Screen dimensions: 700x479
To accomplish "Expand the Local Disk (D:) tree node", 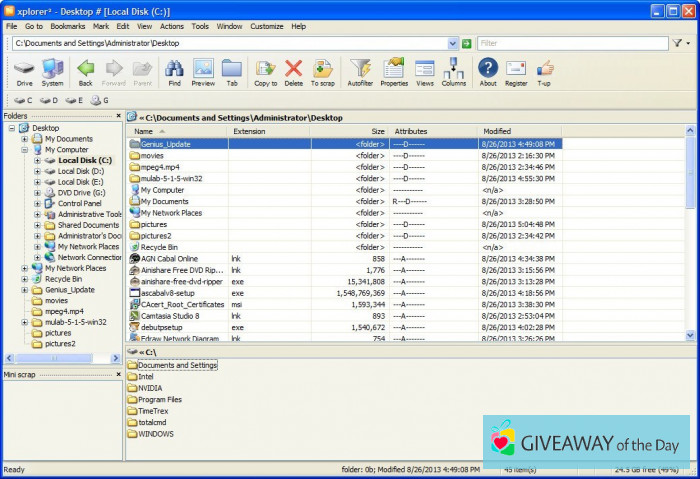I will pos(37,171).
